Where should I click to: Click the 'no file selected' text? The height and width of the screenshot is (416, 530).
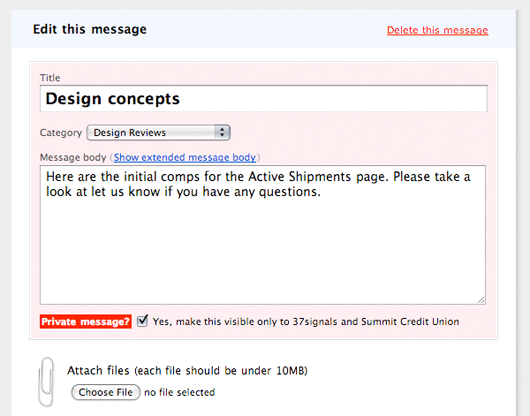179,392
